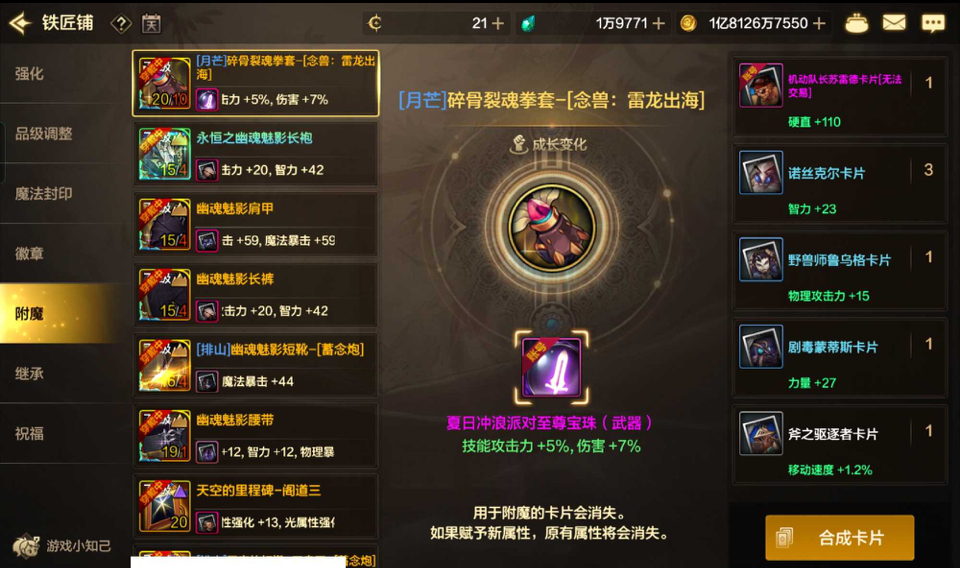Image resolution: width=960 pixels, height=568 pixels.
Task: Open 游戏小知己 assistant at bottom left
Action: pos(62,545)
